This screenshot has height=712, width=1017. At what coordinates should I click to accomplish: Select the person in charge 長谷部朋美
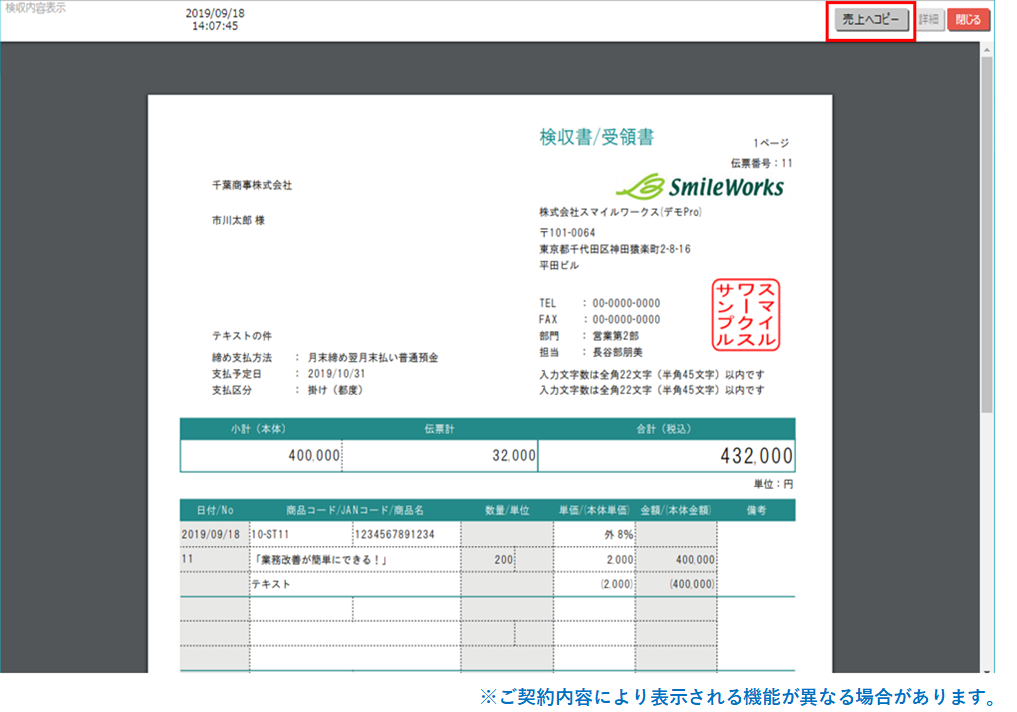[x=617, y=352]
